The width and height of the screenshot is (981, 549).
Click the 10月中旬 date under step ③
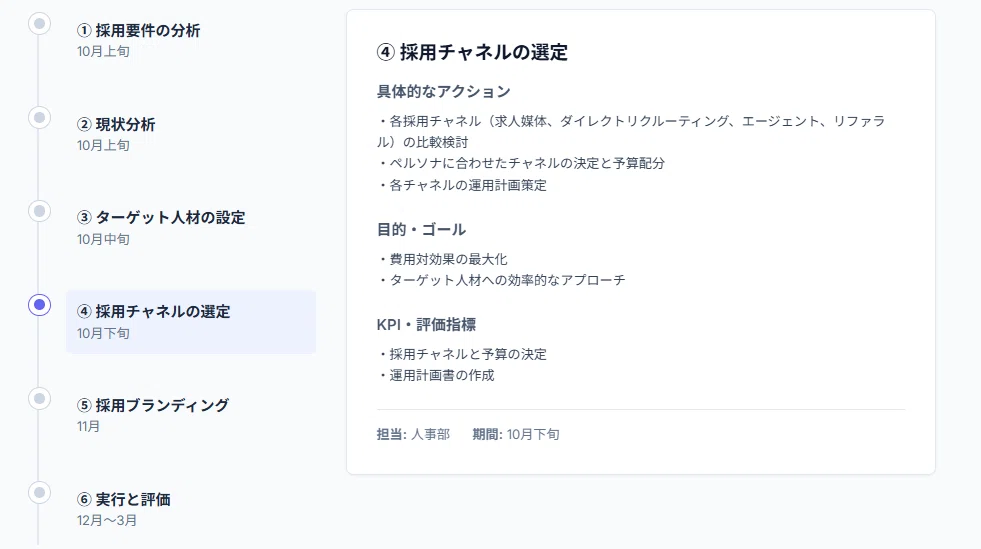pos(103,239)
